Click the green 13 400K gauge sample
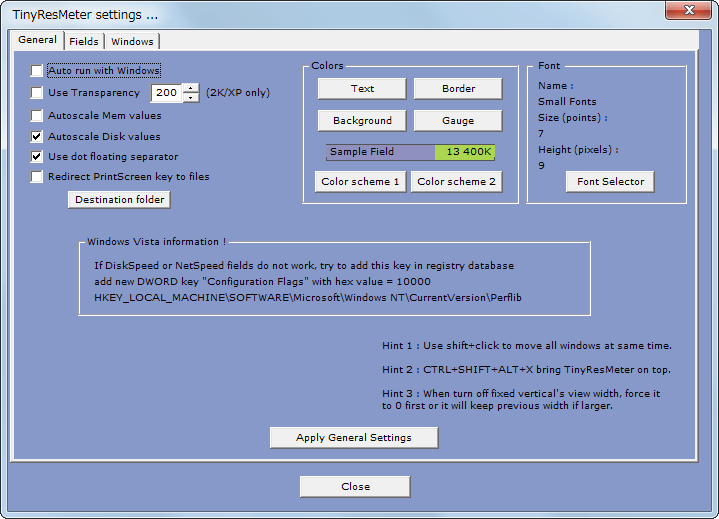Viewport: 719px width, 519px height. (x=465, y=152)
